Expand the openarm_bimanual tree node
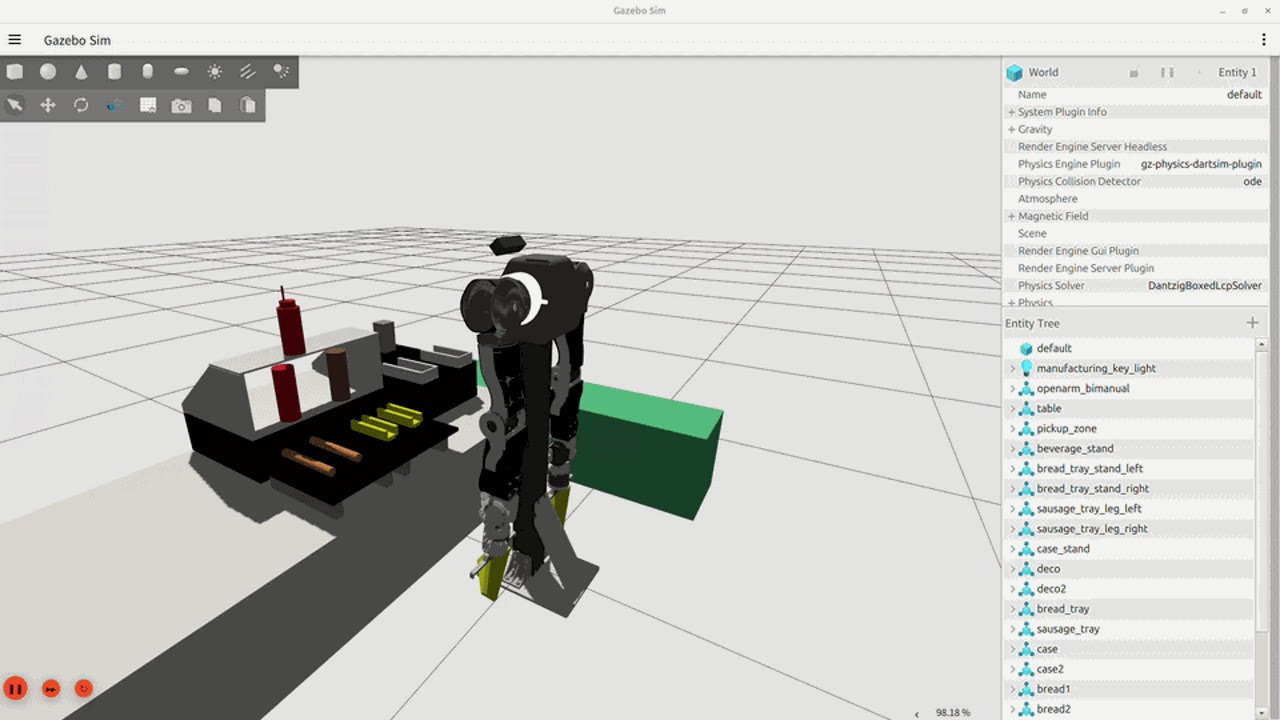1280x720 pixels. (1012, 388)
